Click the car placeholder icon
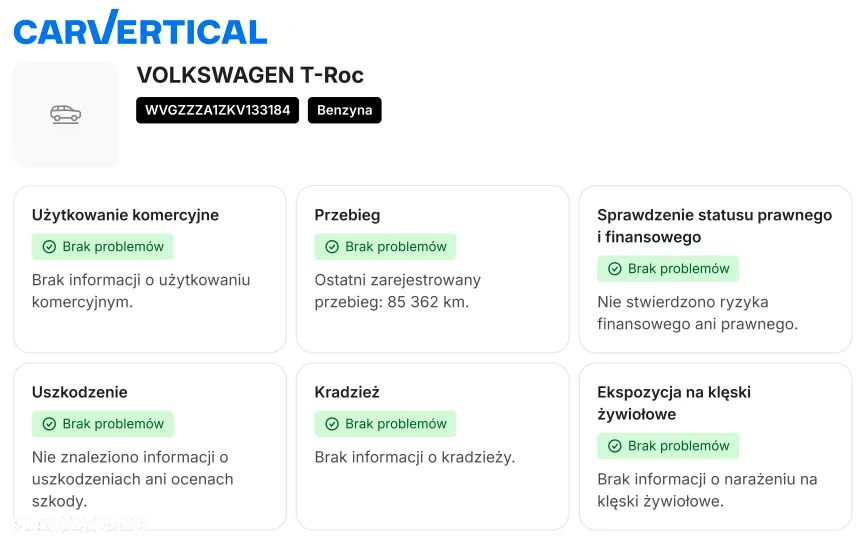The image size is (865, 544). [x=66, y=114]
